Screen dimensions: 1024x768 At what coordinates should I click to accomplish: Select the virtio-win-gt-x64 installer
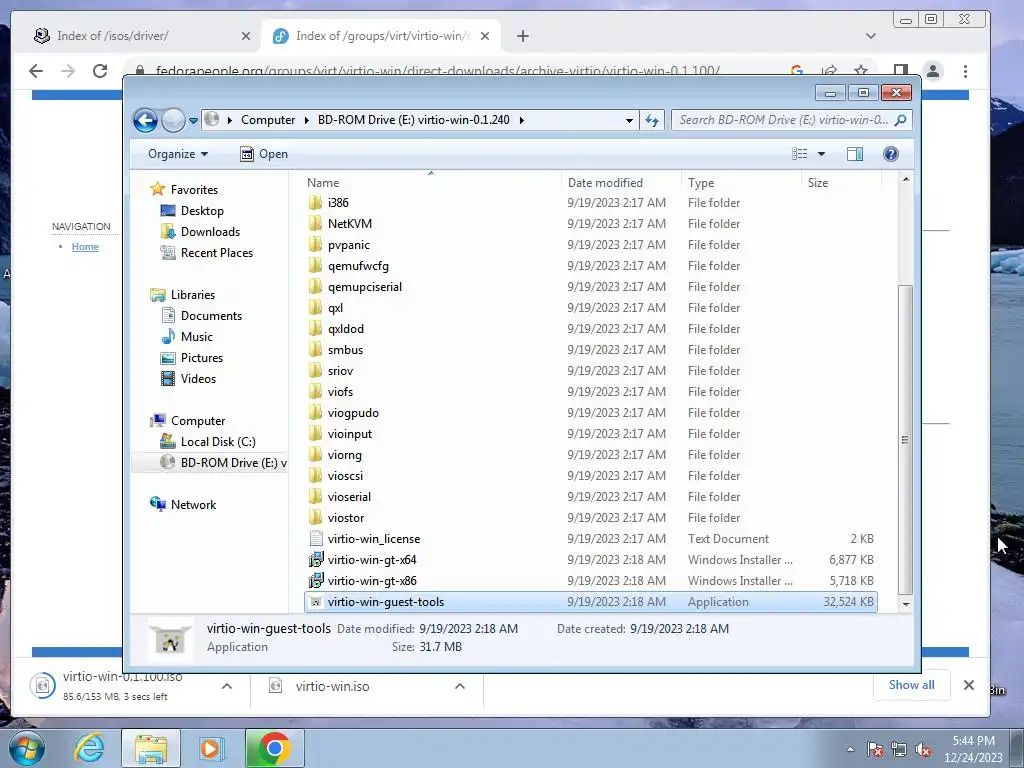click(x=372, y=560)
